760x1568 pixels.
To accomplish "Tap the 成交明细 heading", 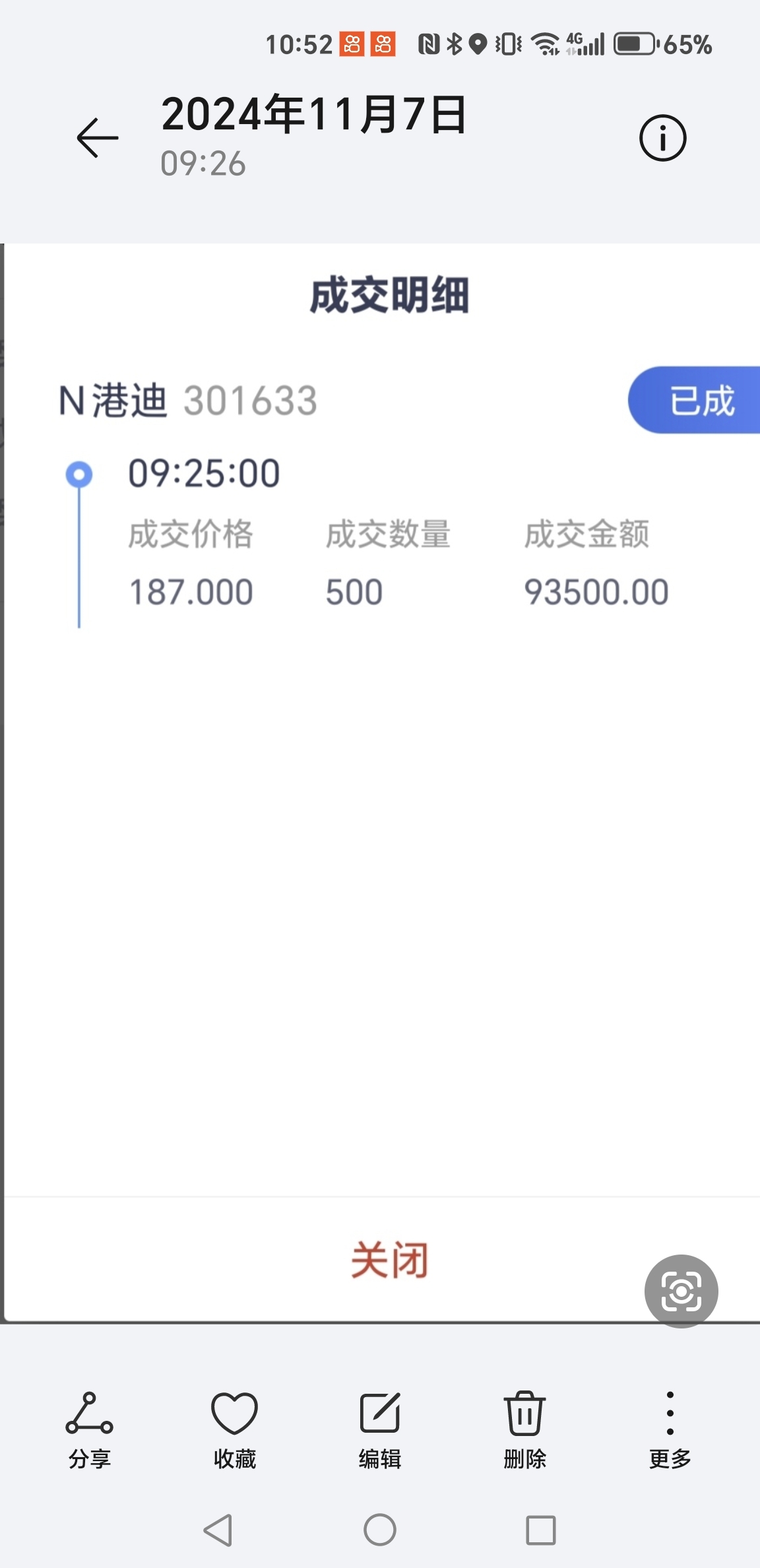I will pos(389,295).
